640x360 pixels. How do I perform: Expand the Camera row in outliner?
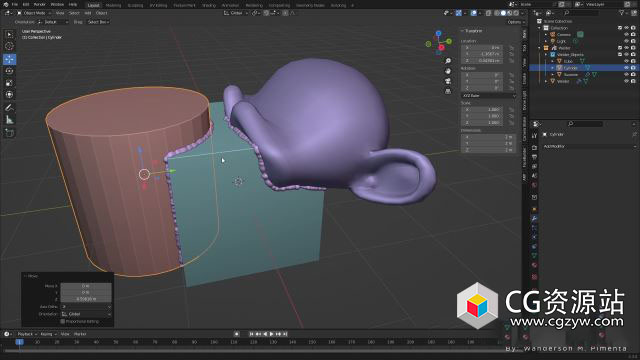(x=546, y=35)
